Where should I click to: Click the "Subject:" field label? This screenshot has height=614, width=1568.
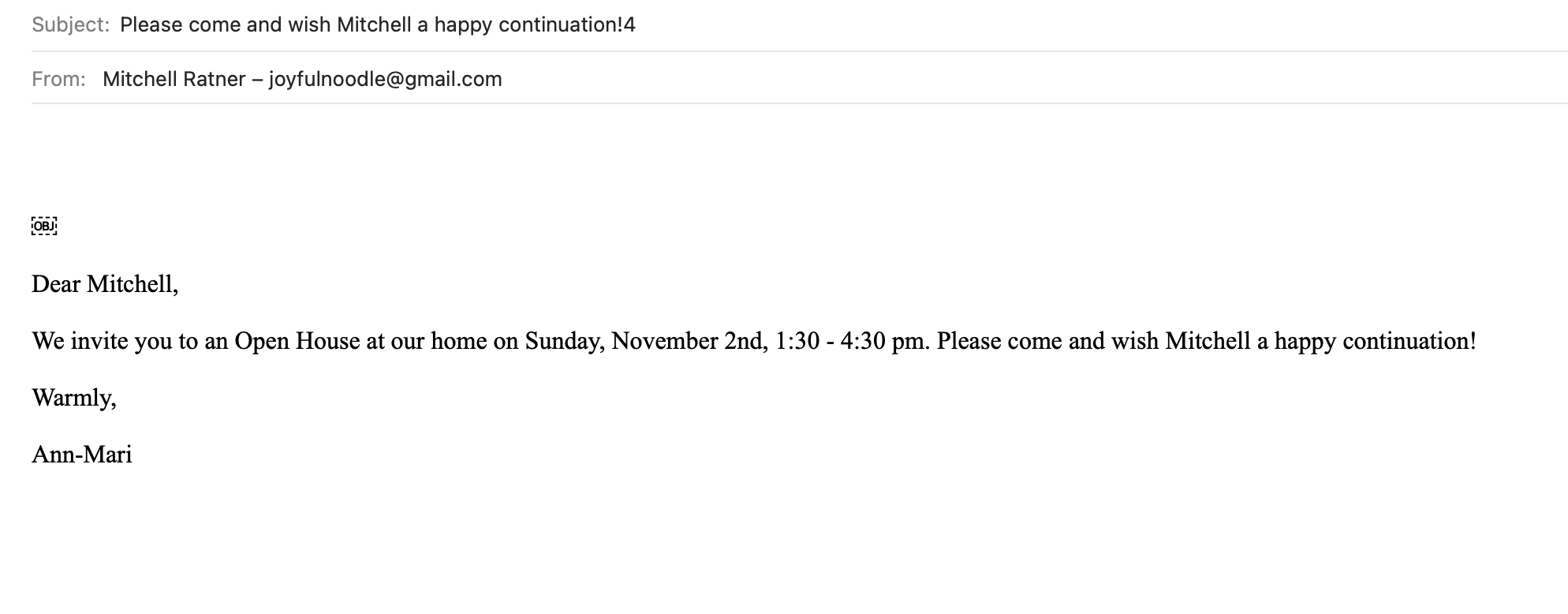70,25
